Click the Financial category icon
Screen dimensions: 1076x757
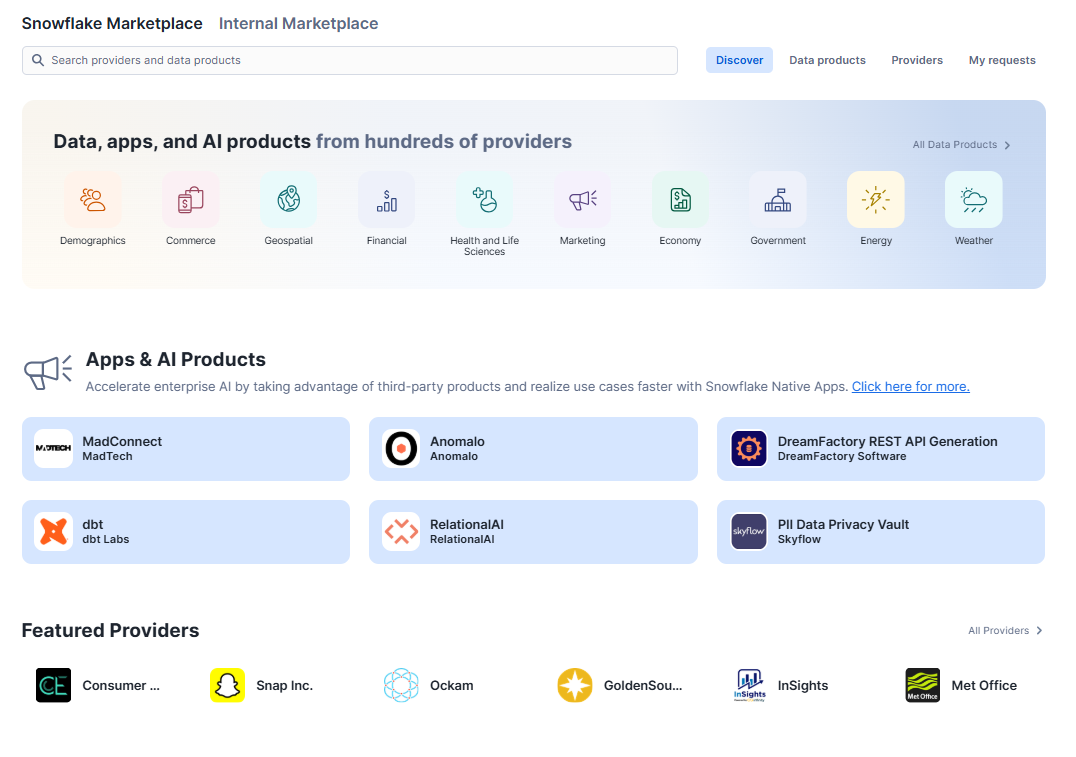[x=386, y=199]
